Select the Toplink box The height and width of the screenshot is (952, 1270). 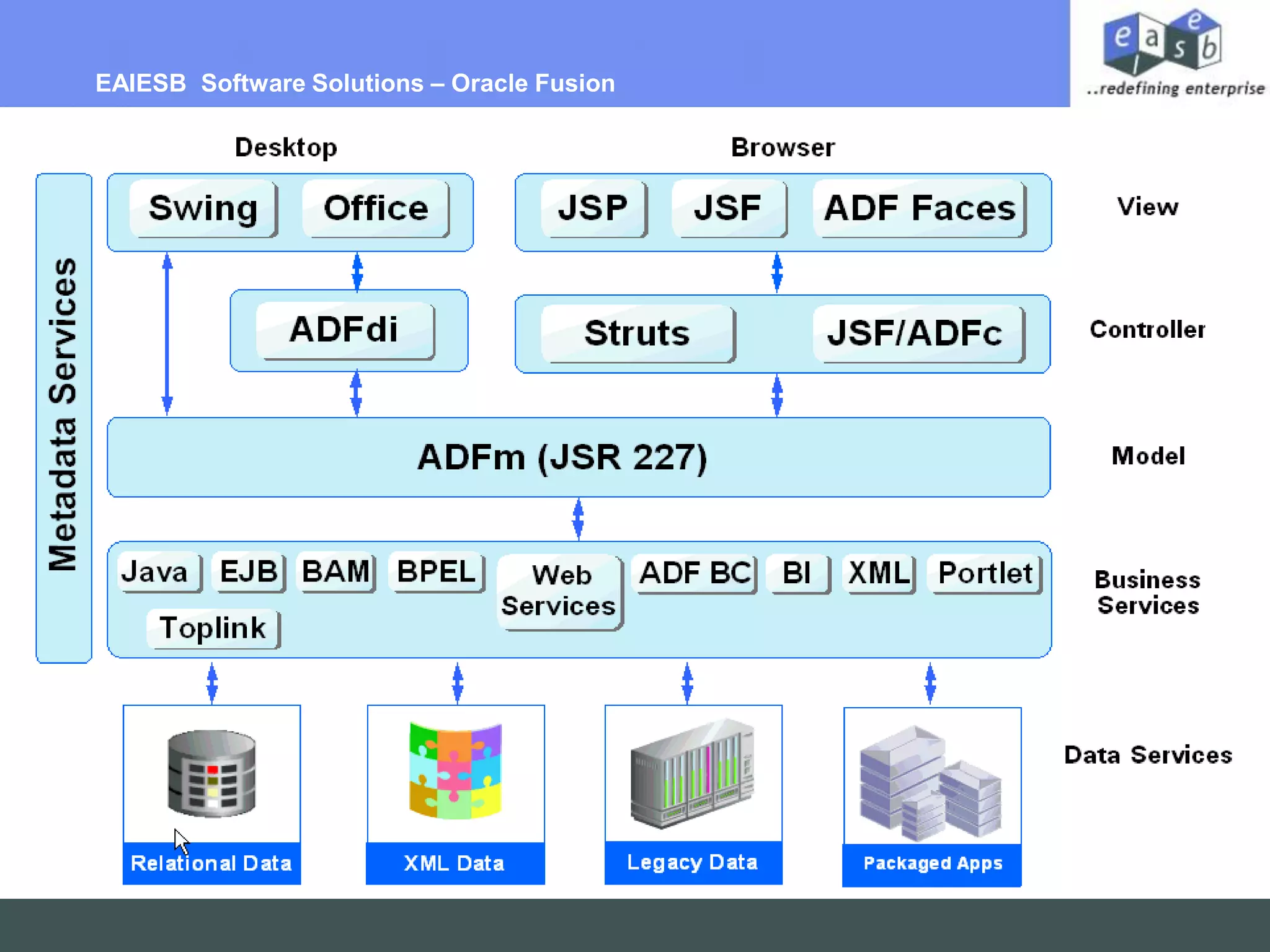(213, 628)
